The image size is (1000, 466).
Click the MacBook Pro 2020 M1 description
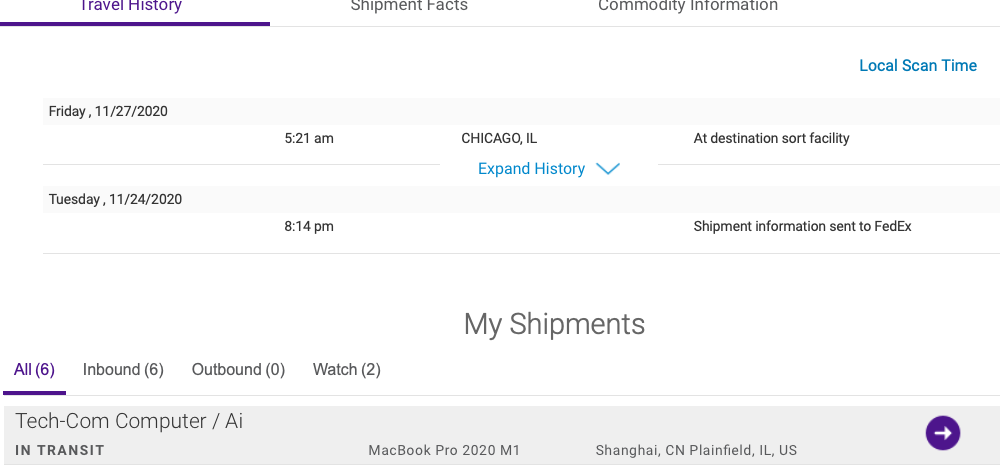[x=444, y=451]
